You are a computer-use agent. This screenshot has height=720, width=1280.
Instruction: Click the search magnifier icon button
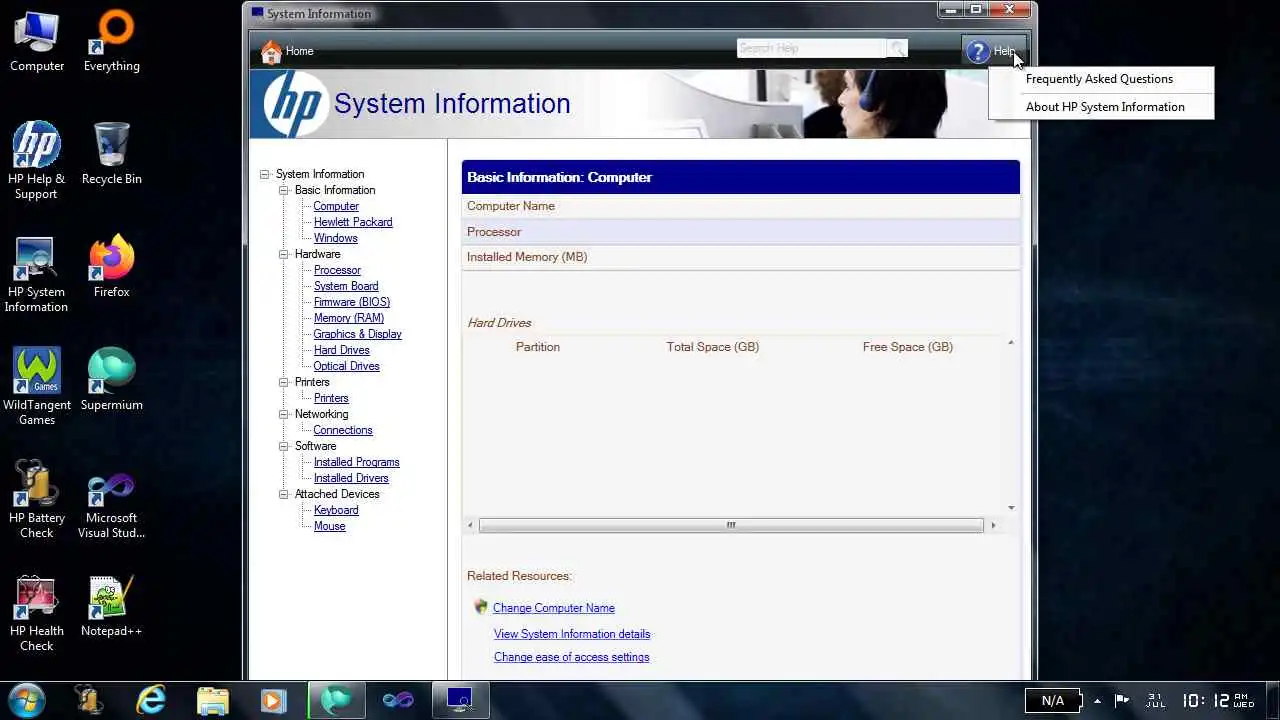click(897, 48)
